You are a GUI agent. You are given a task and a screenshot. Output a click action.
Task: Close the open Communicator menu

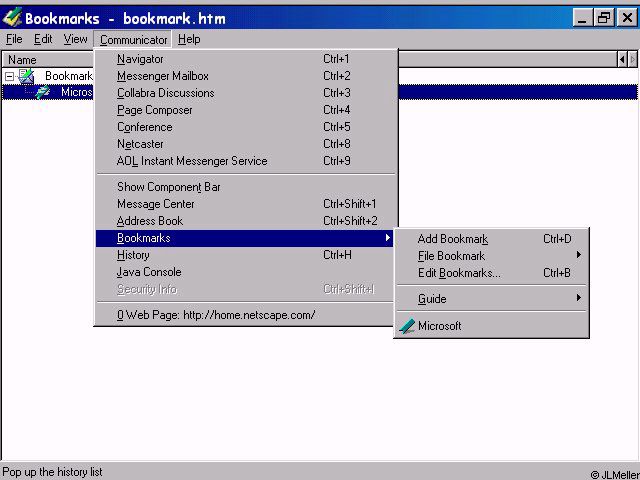[x=133, y=40]
